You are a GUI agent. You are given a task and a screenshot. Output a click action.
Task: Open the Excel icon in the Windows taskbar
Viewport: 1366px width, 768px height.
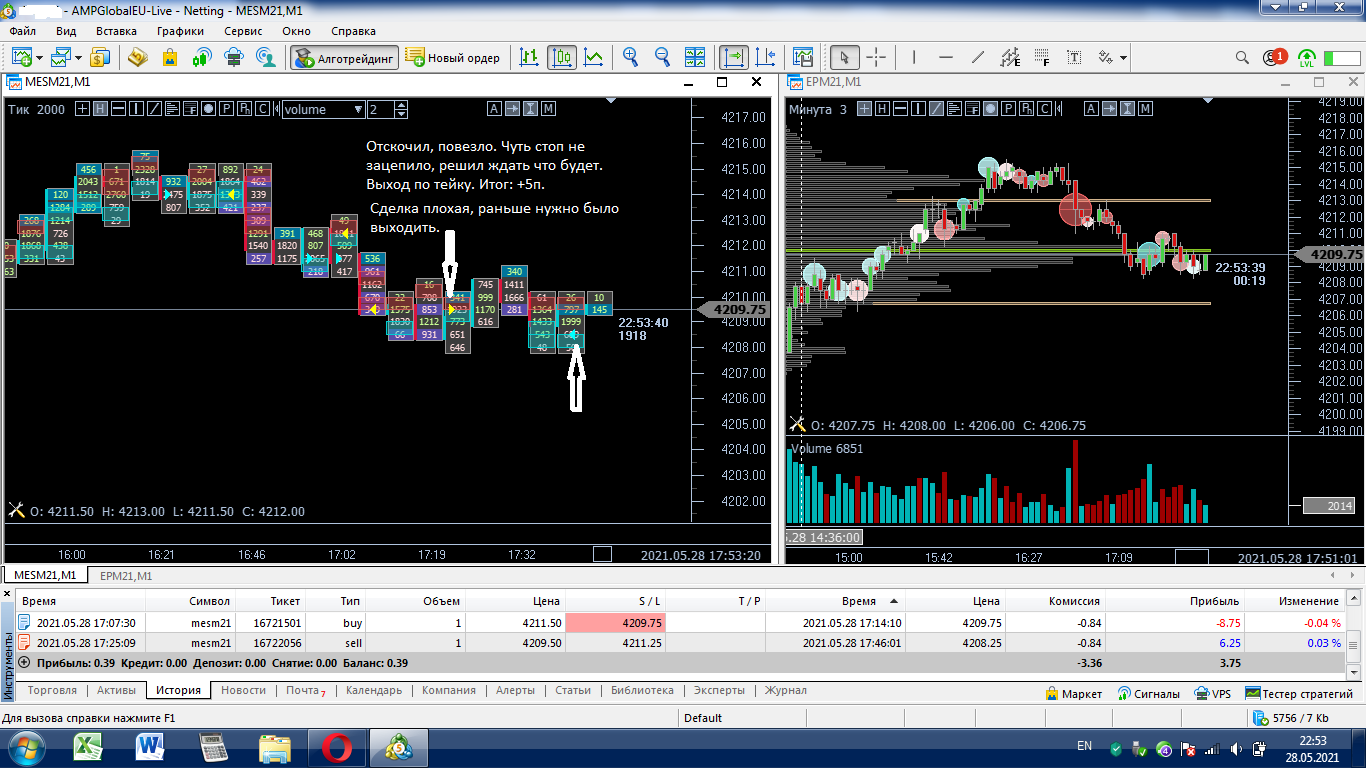click(89, 746)
